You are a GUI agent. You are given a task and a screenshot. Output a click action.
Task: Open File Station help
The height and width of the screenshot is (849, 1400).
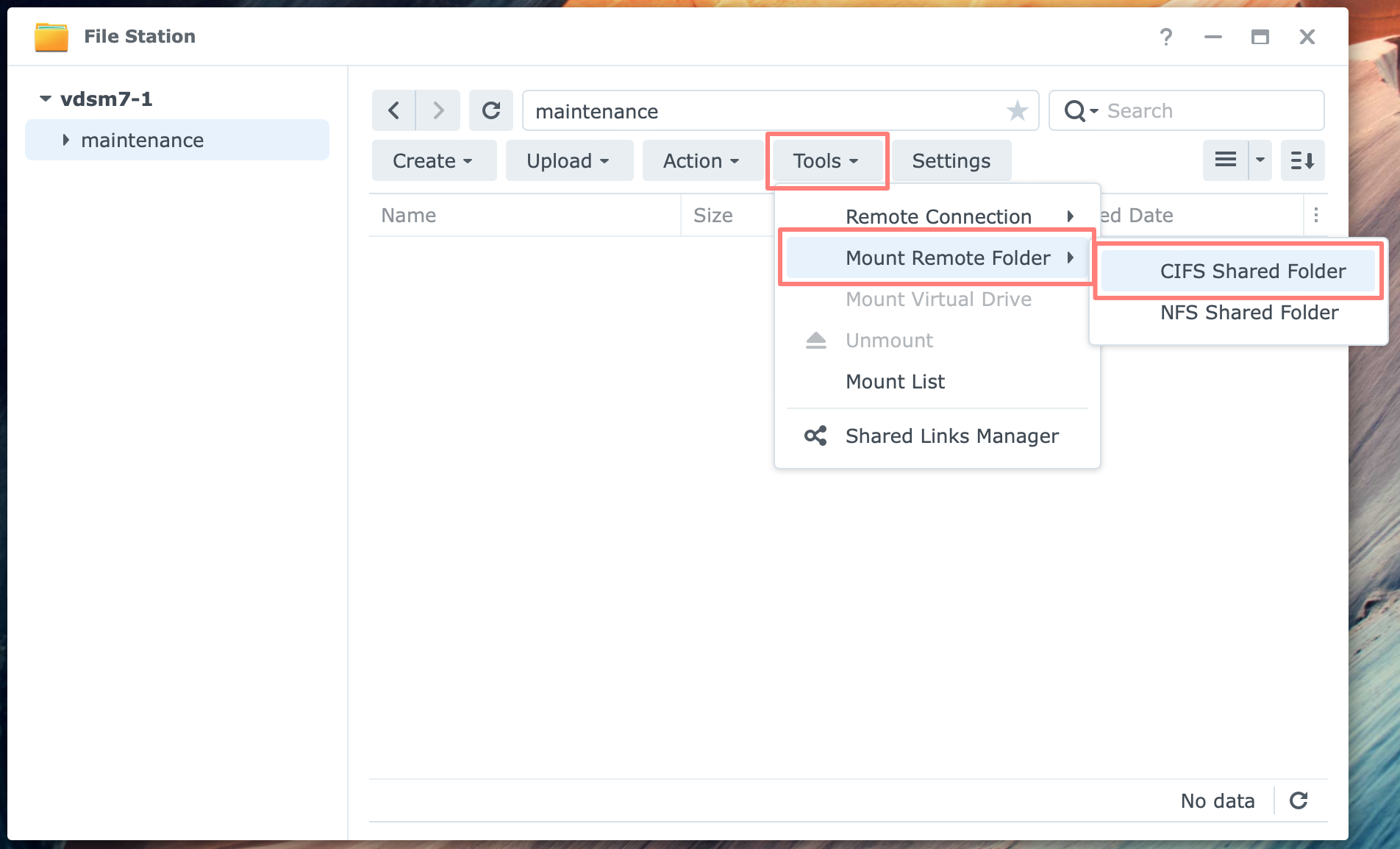pyautogui.click(x=1165, y=37)
